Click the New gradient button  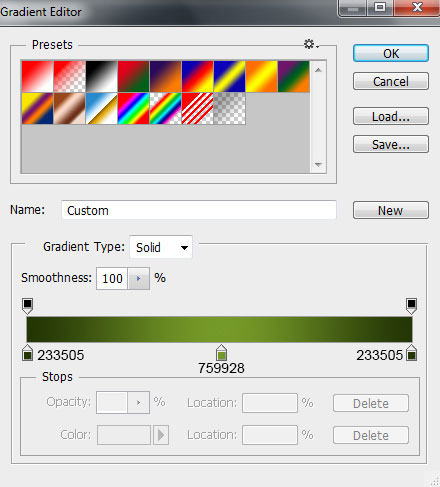click(391, 210)
